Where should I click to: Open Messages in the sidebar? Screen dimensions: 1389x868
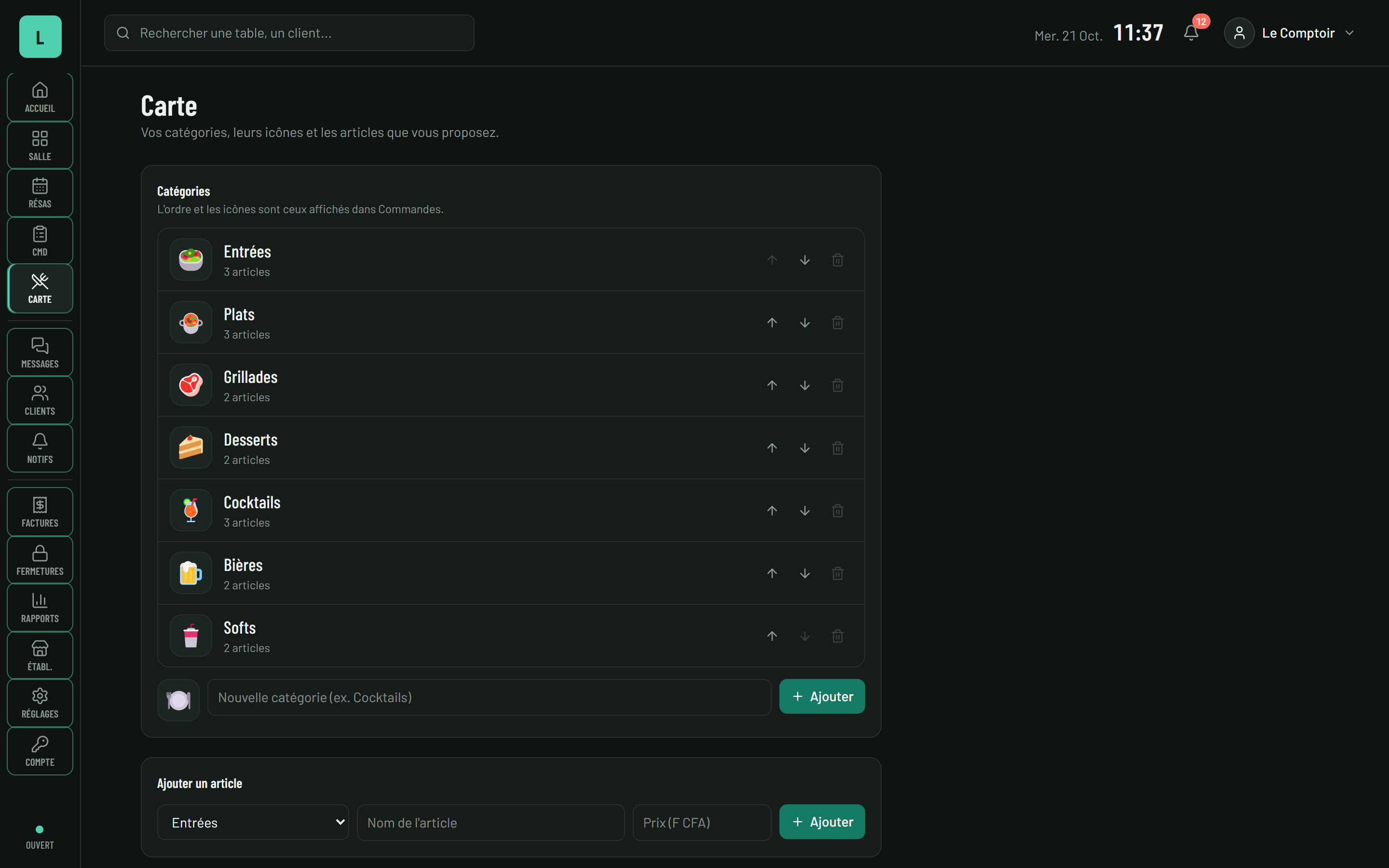tap(40, 353)
